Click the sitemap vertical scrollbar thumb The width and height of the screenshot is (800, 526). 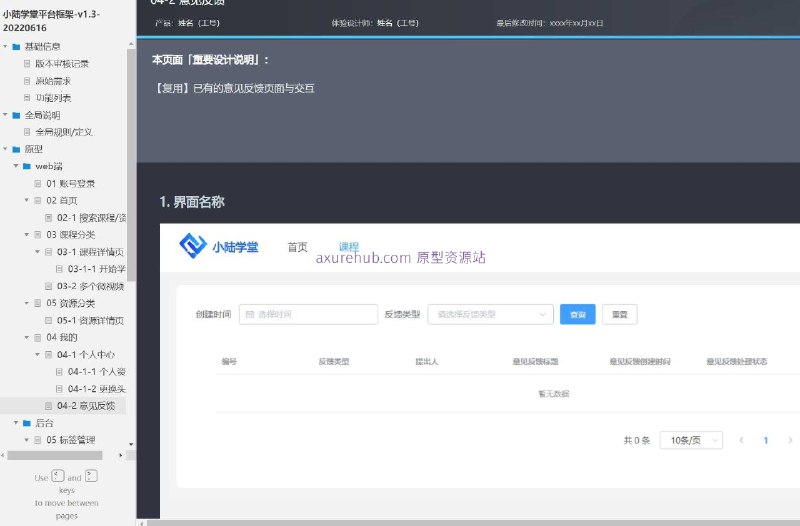pyautogui.click(x=131, y=165)
